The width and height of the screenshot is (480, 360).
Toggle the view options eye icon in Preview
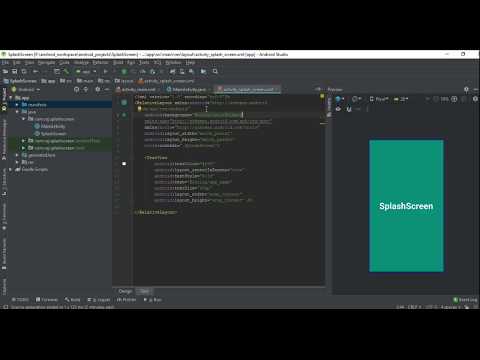338,109
